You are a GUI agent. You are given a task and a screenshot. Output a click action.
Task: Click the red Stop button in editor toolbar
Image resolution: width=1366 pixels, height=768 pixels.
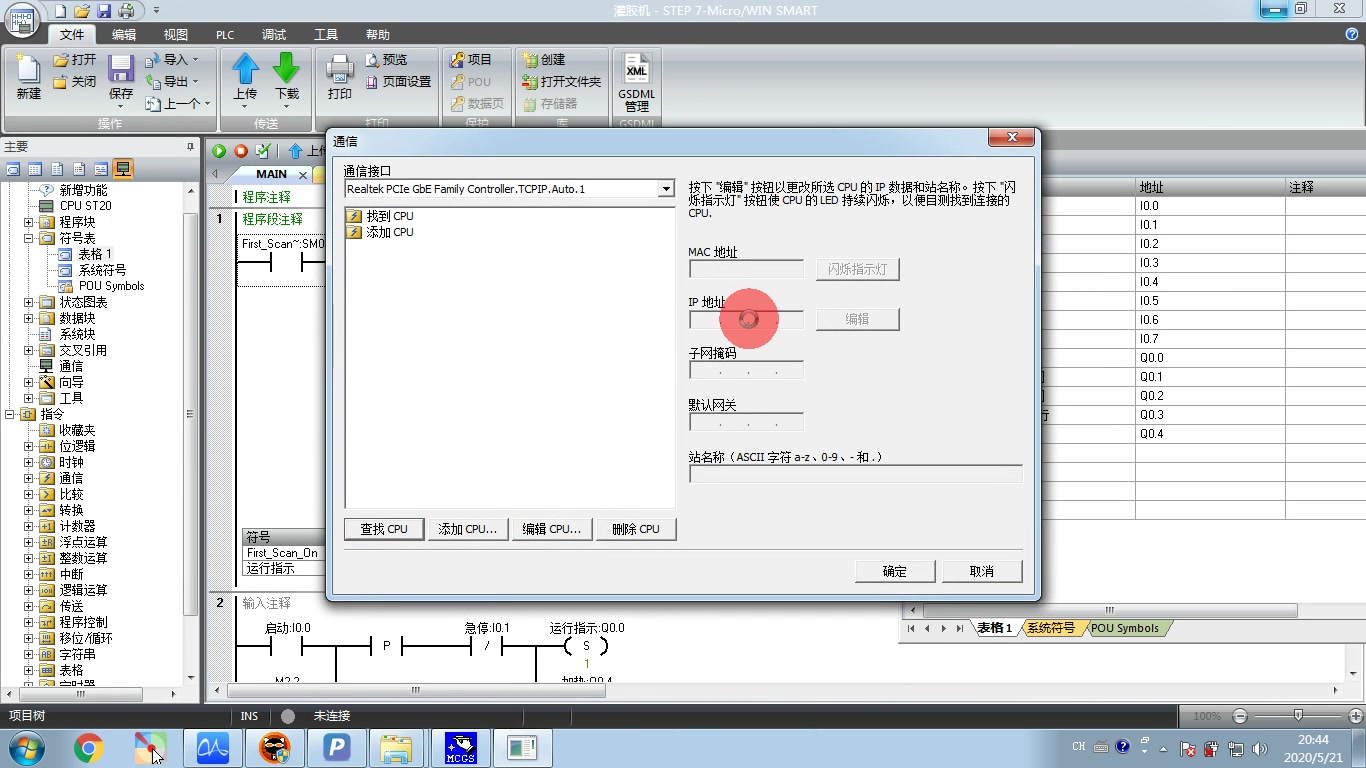pyautogui.click(x=241, y=151)
